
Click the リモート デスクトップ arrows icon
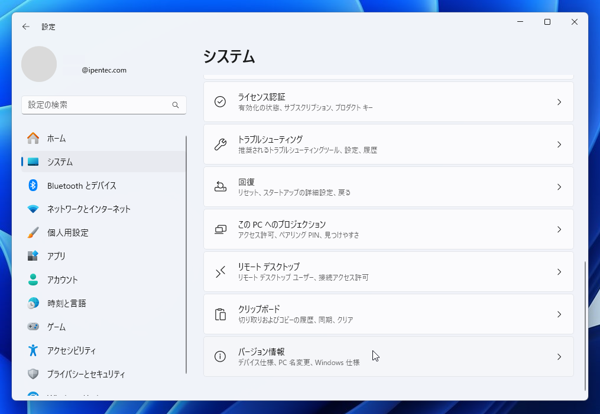pyautogui.click(x=220, y=272)
